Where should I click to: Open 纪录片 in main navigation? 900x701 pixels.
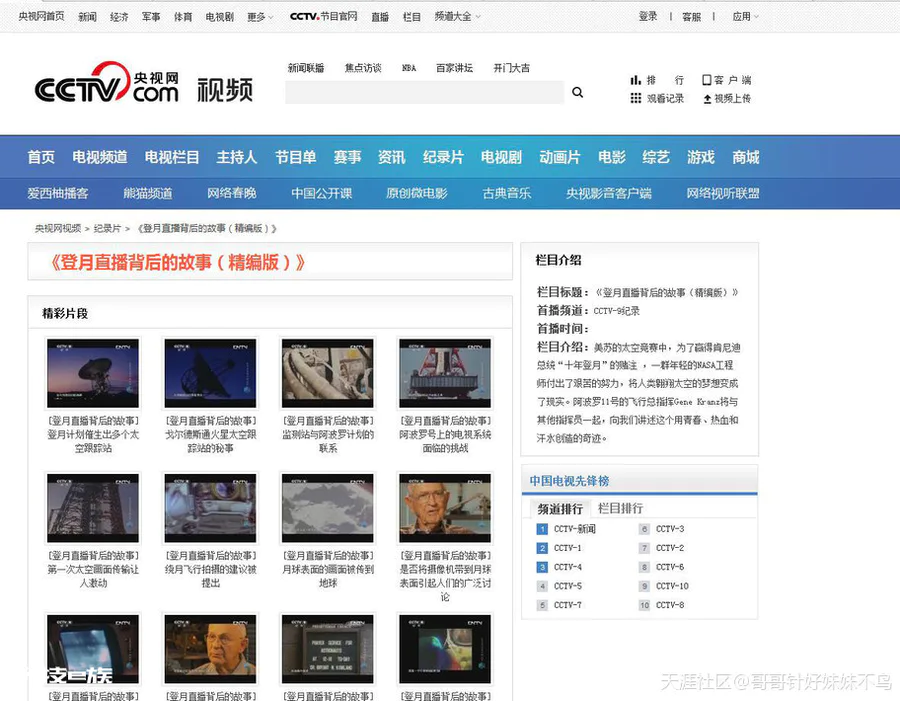click(444, 157)
